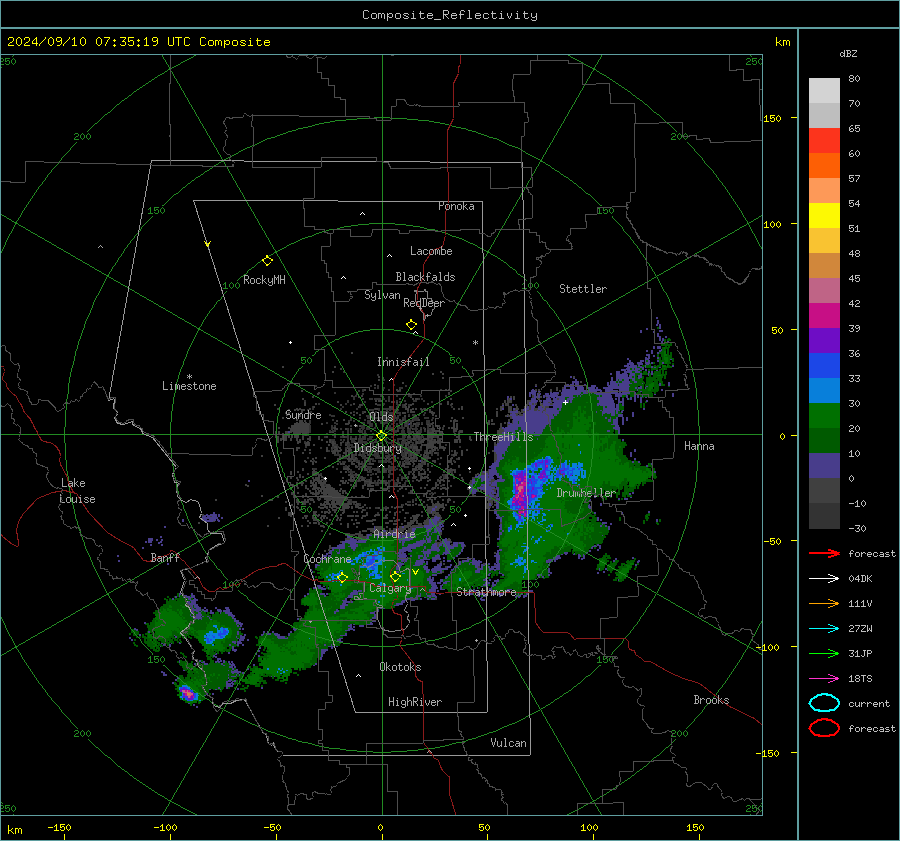Click the Composite_Reflectivity title
Viewport: 900px width, 841px height.
pyautogui.click(x=449, y=15)
